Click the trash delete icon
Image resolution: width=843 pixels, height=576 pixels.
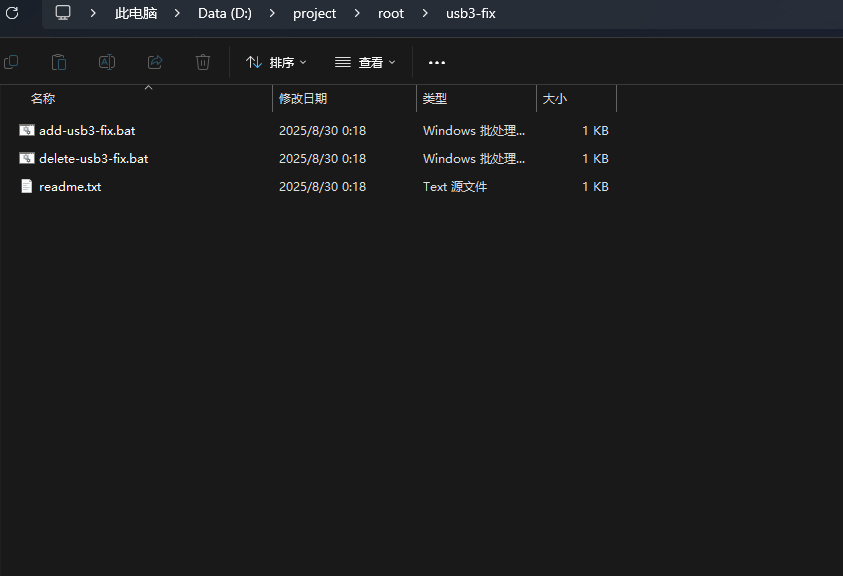click(203, 62)
